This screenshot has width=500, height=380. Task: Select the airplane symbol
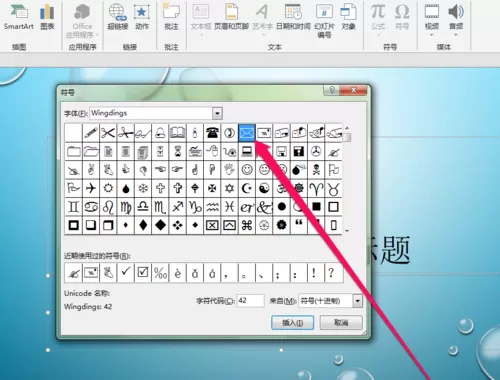(x=91, y=188)
